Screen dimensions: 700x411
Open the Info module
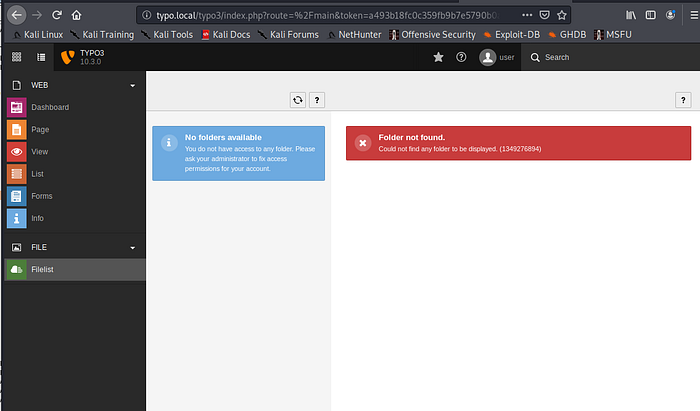(37, 218)
